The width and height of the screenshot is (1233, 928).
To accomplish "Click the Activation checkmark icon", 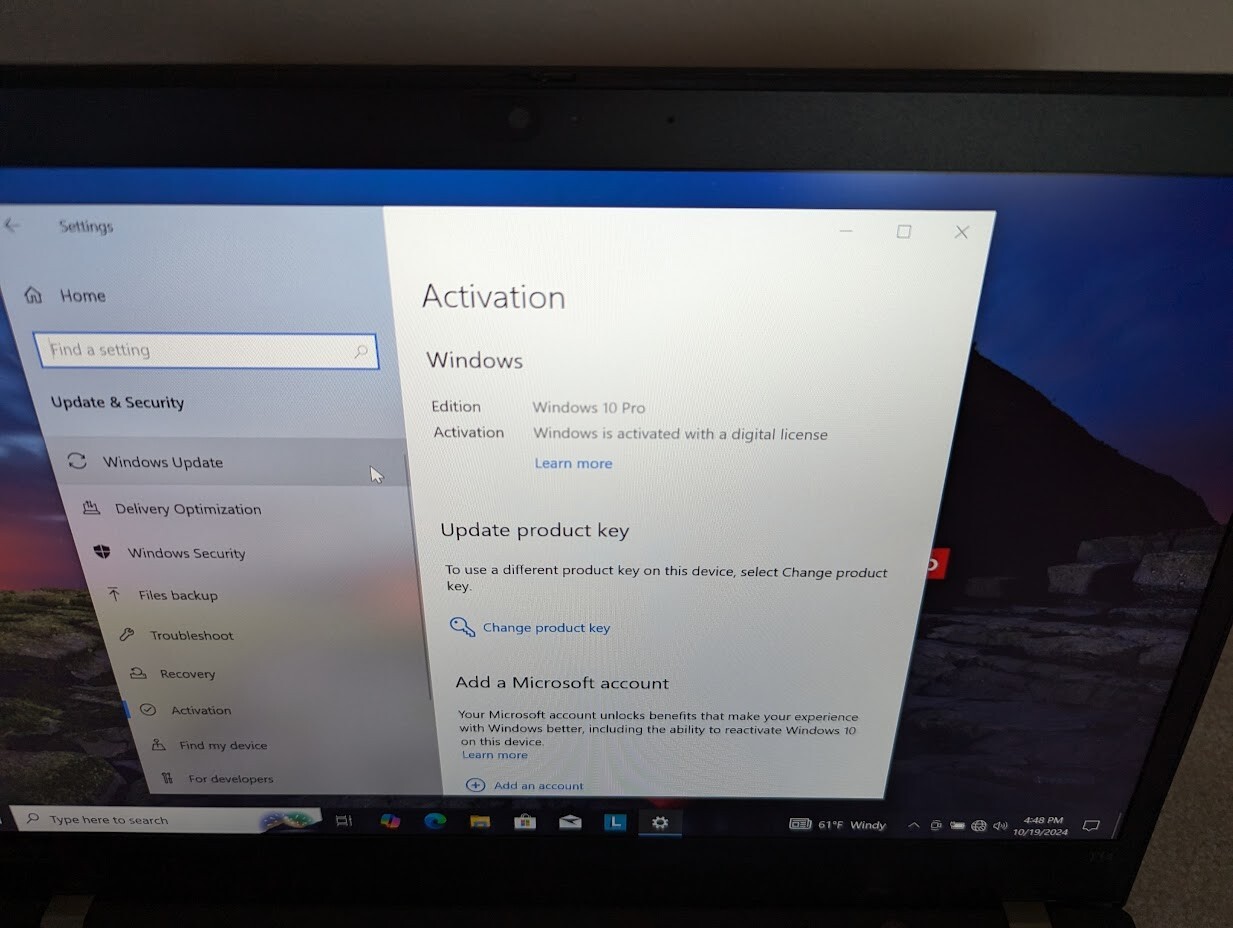I will pyautogui.click(x=148, y=709).
